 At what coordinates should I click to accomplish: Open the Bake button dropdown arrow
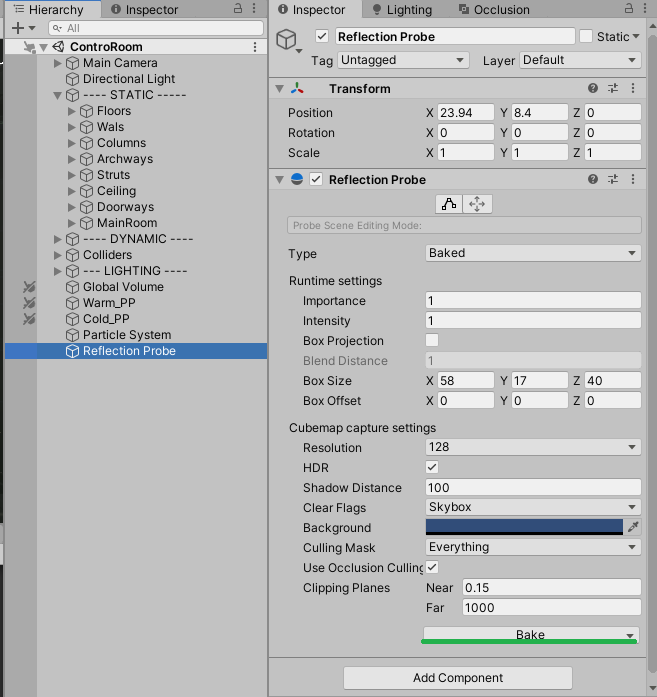[x=630, y=635]
